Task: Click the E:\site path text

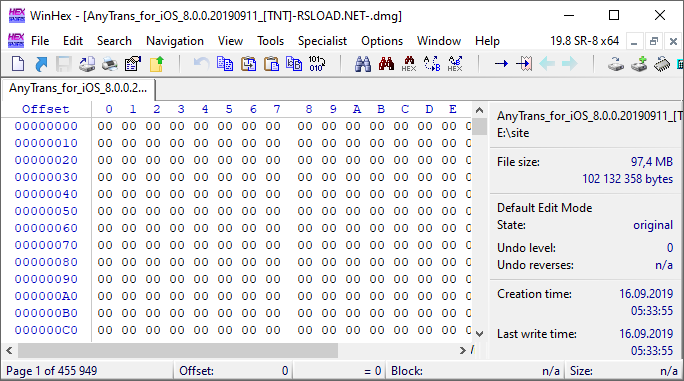Action: coord(513,133)
